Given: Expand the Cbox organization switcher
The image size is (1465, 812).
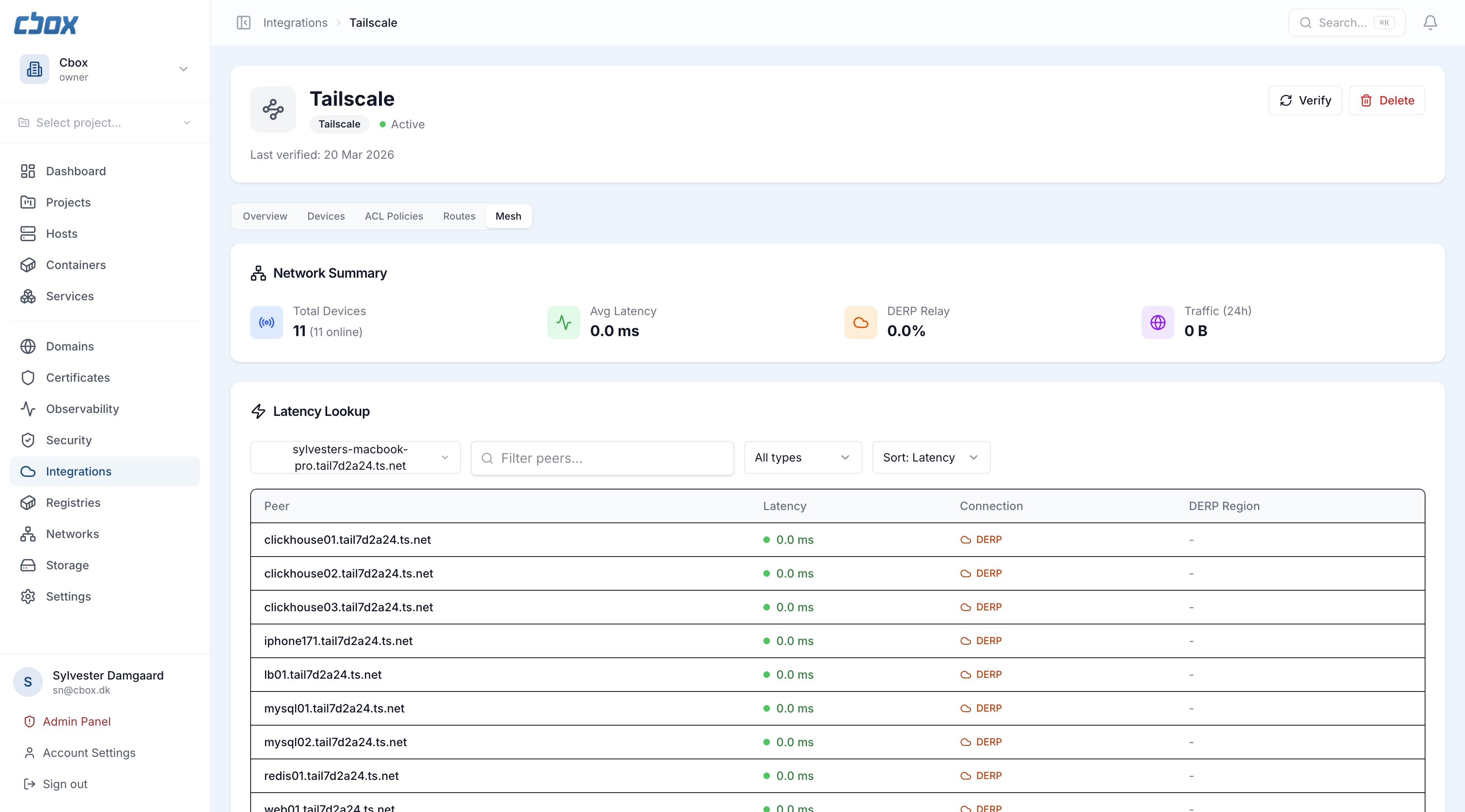Looking at the screenshot, I should (x=105, y=70).
